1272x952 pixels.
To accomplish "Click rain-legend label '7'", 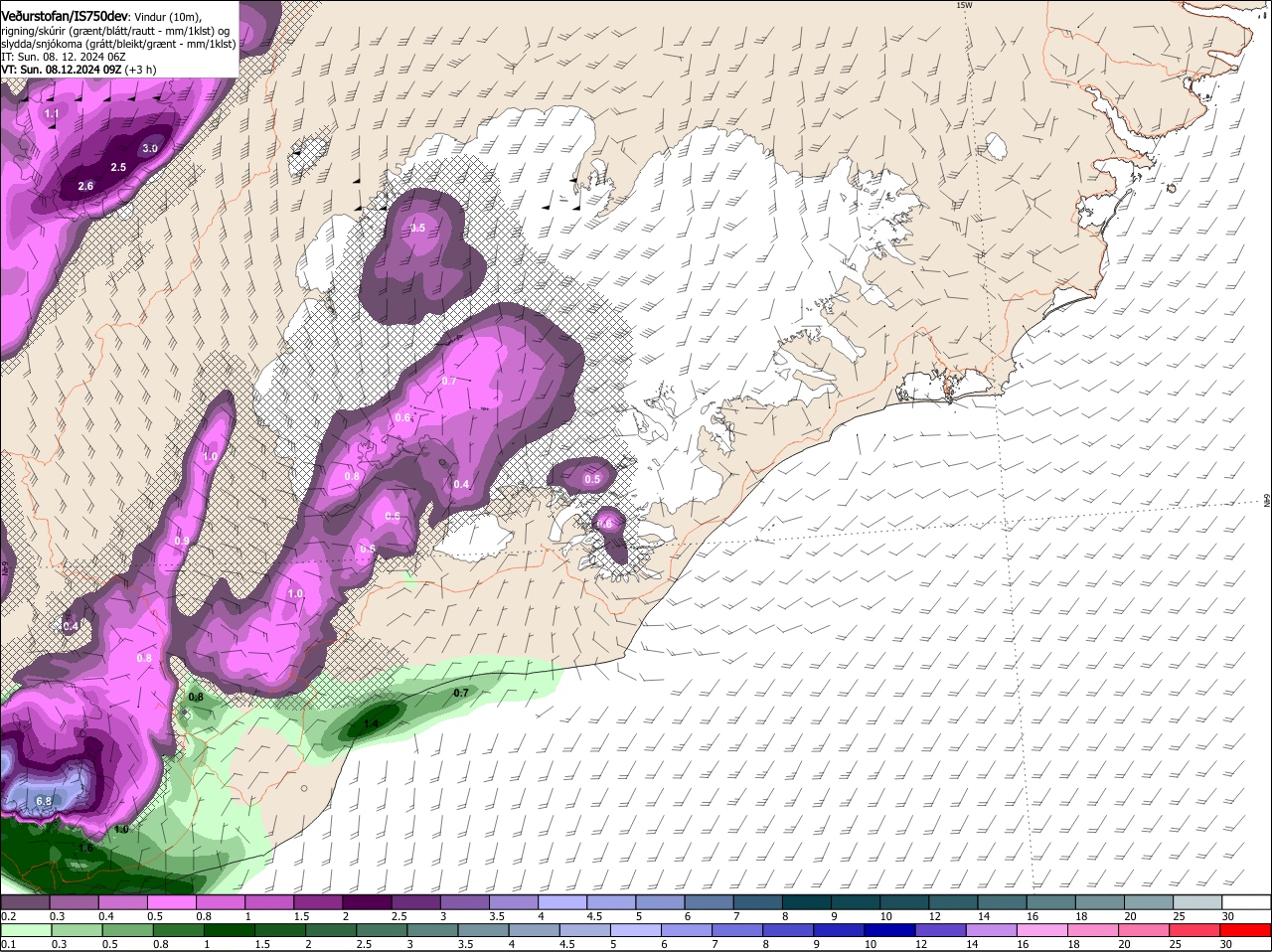I will point(714,944).
